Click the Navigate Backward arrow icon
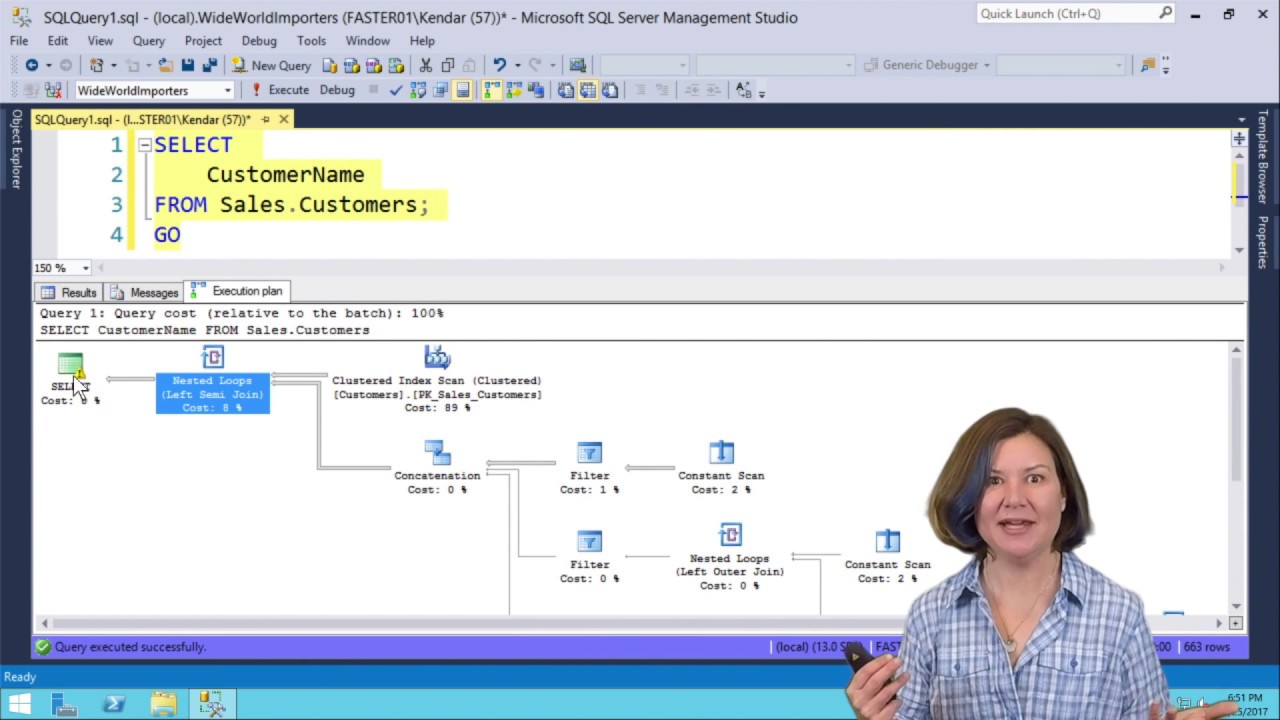 coord(32,65)
